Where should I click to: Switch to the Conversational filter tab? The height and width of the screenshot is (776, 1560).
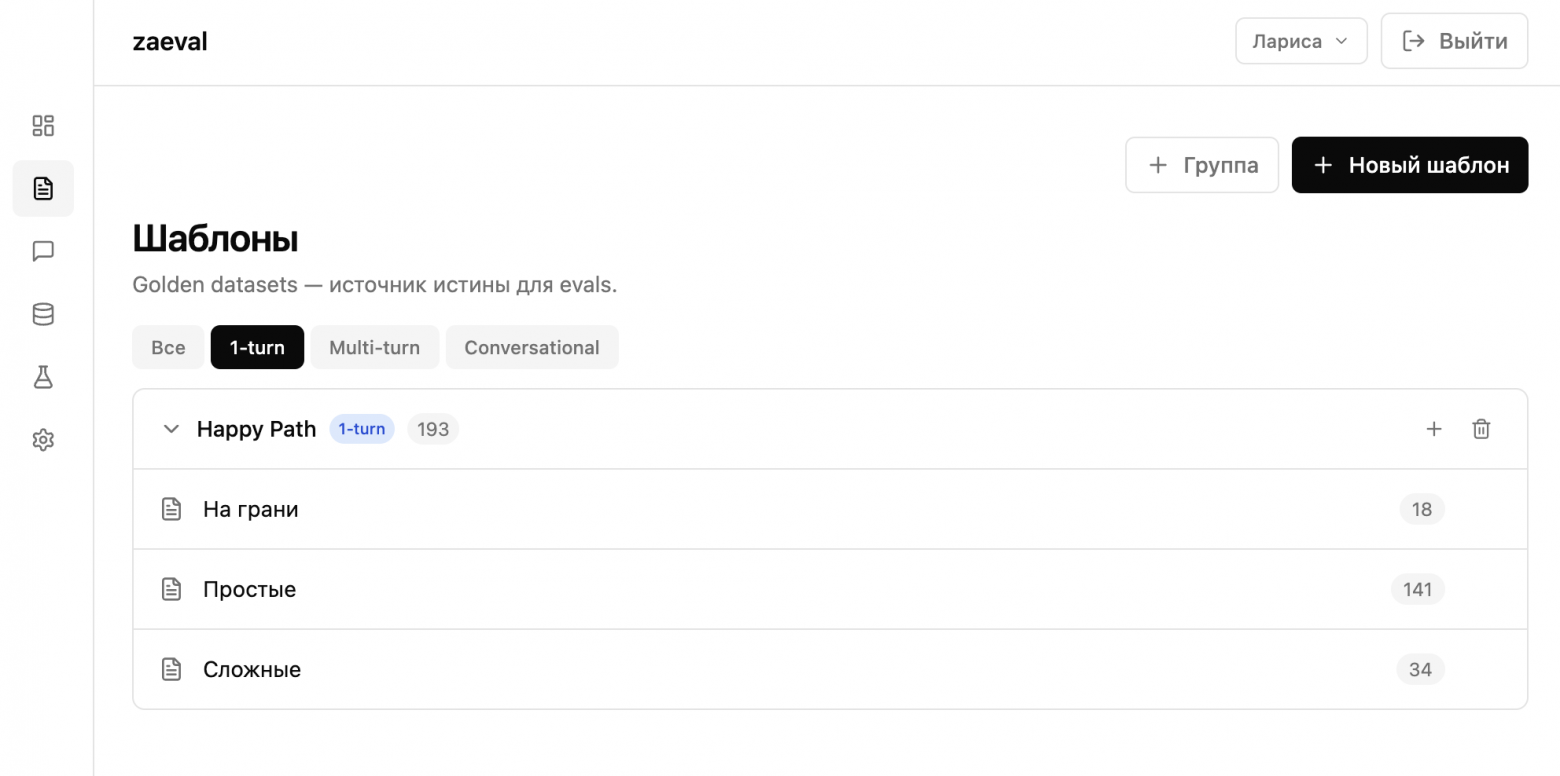point(531,347)
